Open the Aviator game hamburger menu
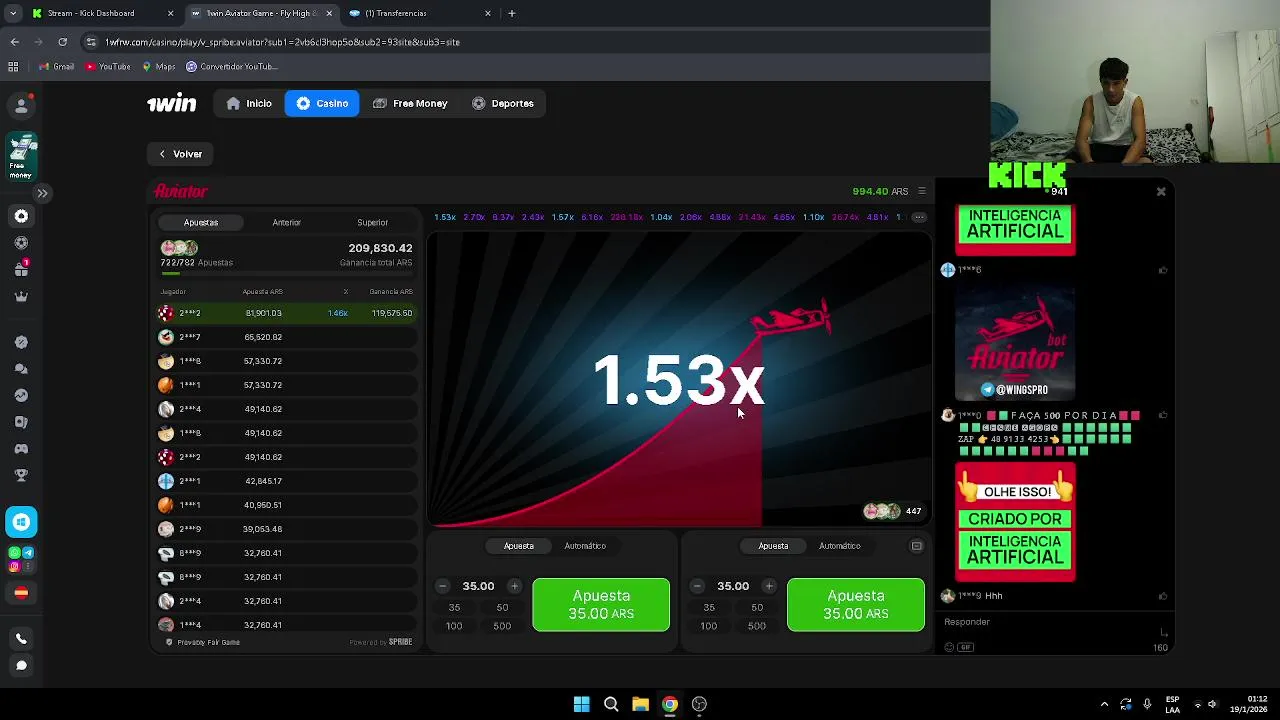Image resolution: width=1280 pixels, height=720 pixels. pos(922,191)
